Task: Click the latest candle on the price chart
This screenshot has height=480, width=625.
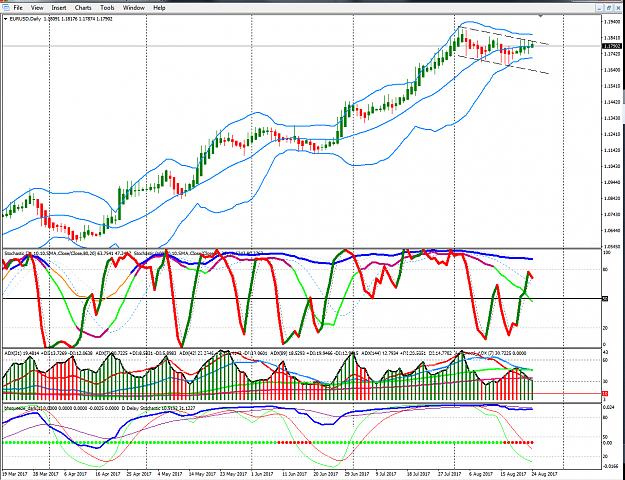Action: tap(533, 45)
